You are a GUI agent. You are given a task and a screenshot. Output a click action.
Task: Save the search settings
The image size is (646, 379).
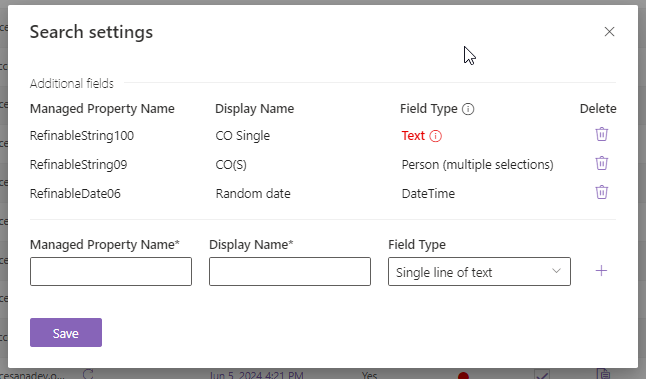66,332
